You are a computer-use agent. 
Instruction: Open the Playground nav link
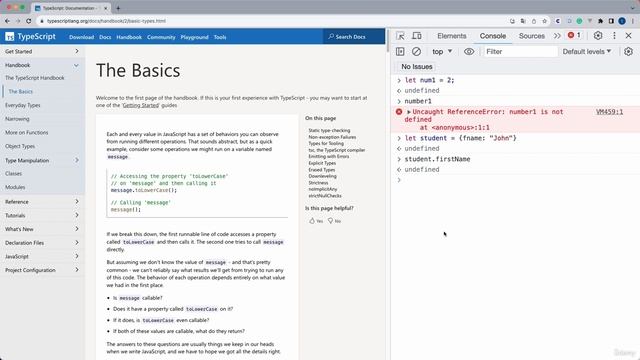[x=194, y=37]
